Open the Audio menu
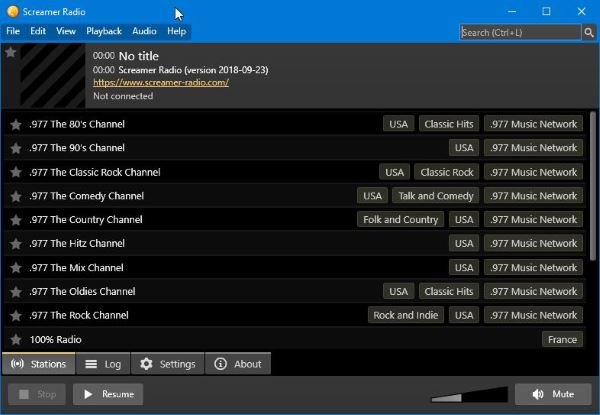The width and height of the screenshot is (600, 415). (144, 31)
